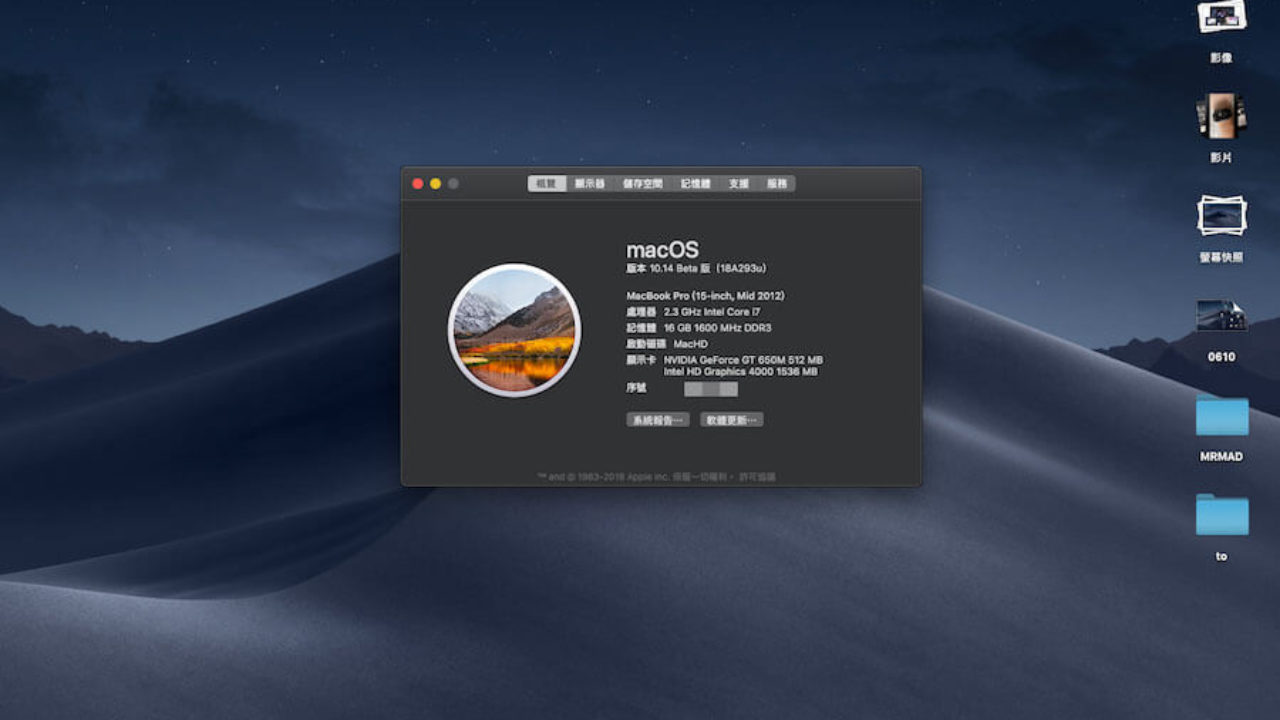The image size is (1280, 720).
Task: Open the 影像 image stack on the desktop
Action: [x=1221, y=17]
